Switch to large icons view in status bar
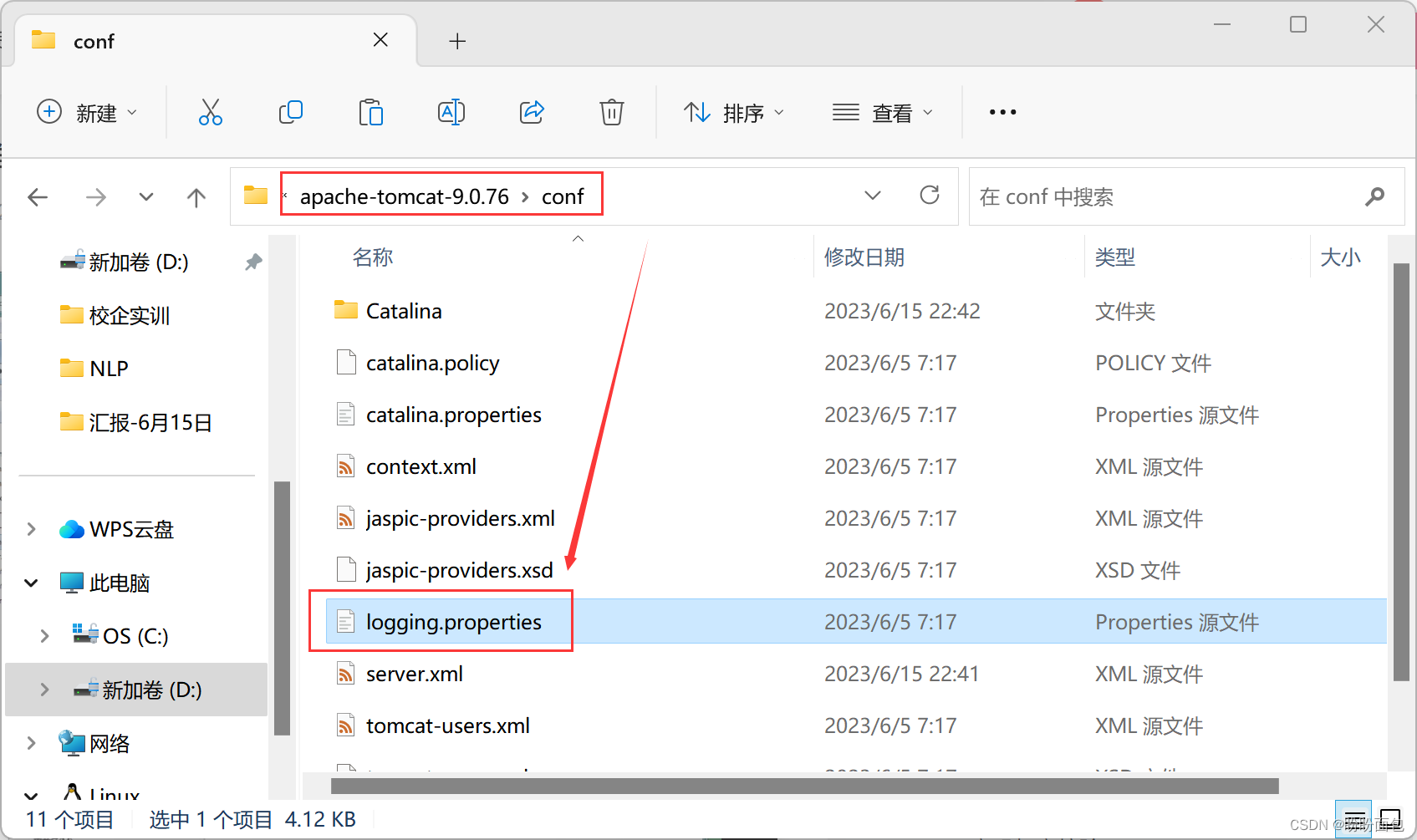1417x840 pixels. pos(1389,820)
